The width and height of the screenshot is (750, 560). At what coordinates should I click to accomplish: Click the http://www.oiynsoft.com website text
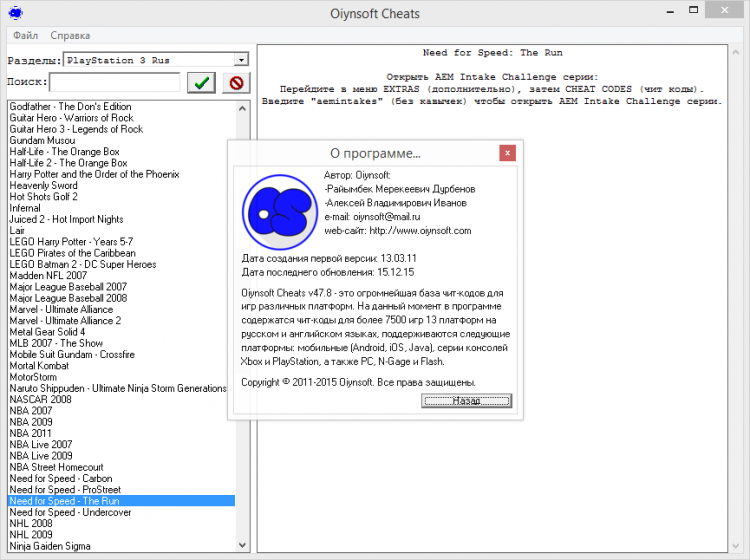(x=420, y=231)
